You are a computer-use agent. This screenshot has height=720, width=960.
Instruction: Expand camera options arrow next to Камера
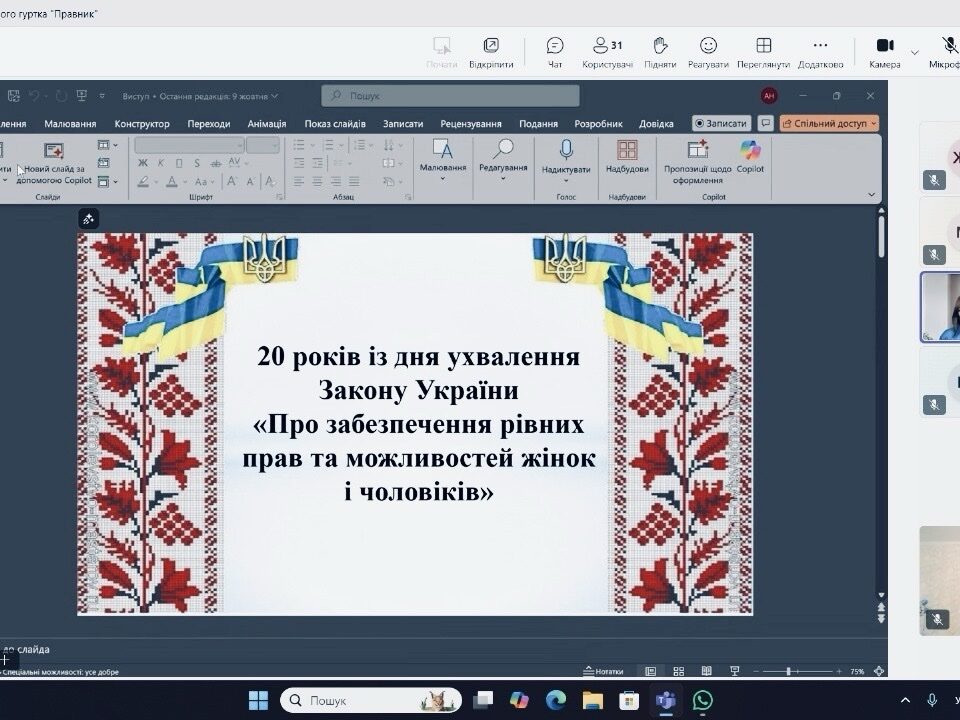tap(914, 53)
